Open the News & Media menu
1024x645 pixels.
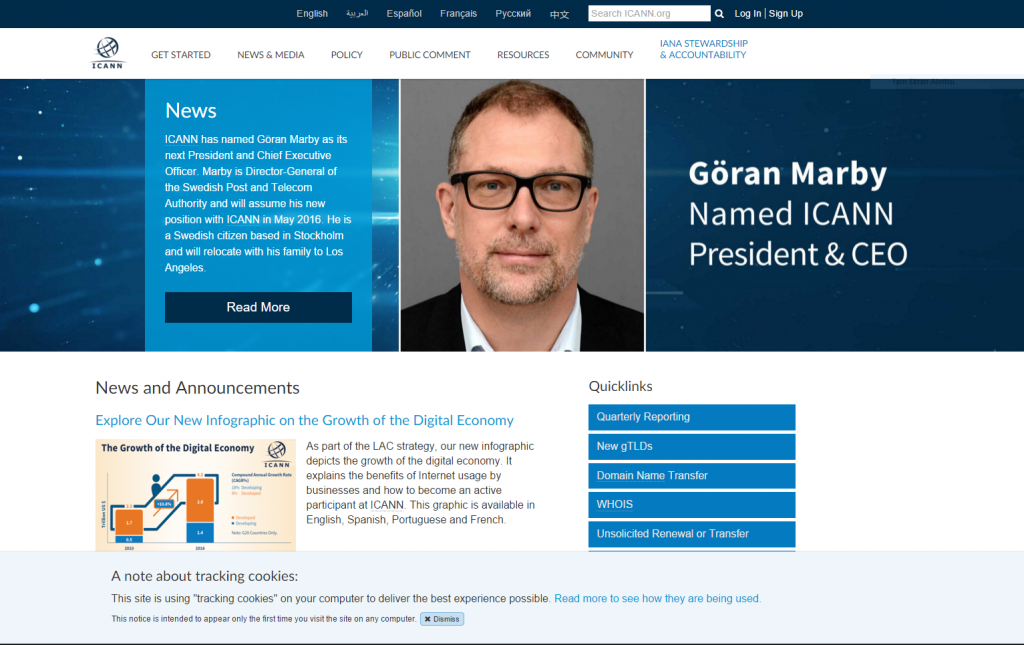pyautogui.click(x=271, y=55)
